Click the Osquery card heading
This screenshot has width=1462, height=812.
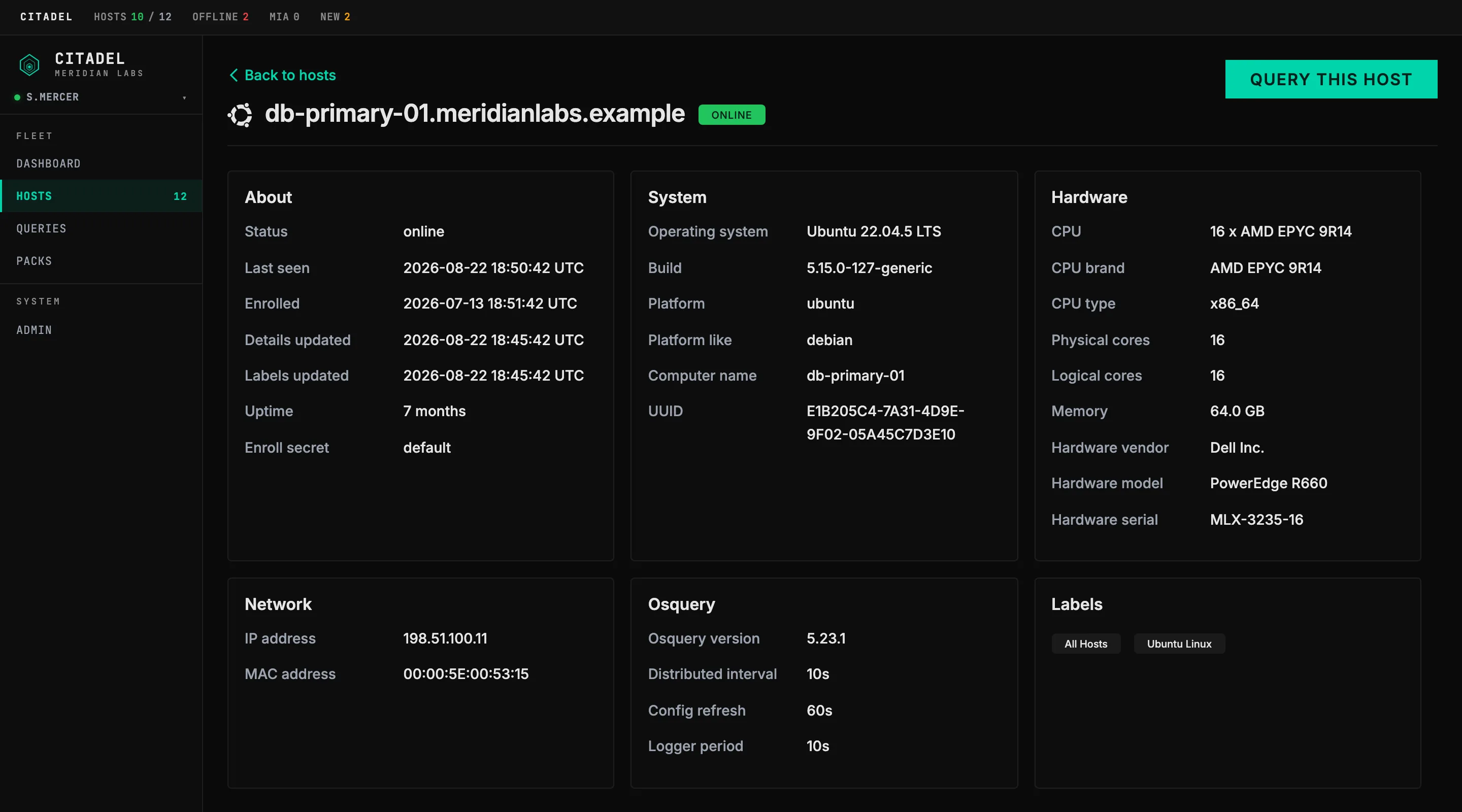point(681,605)
